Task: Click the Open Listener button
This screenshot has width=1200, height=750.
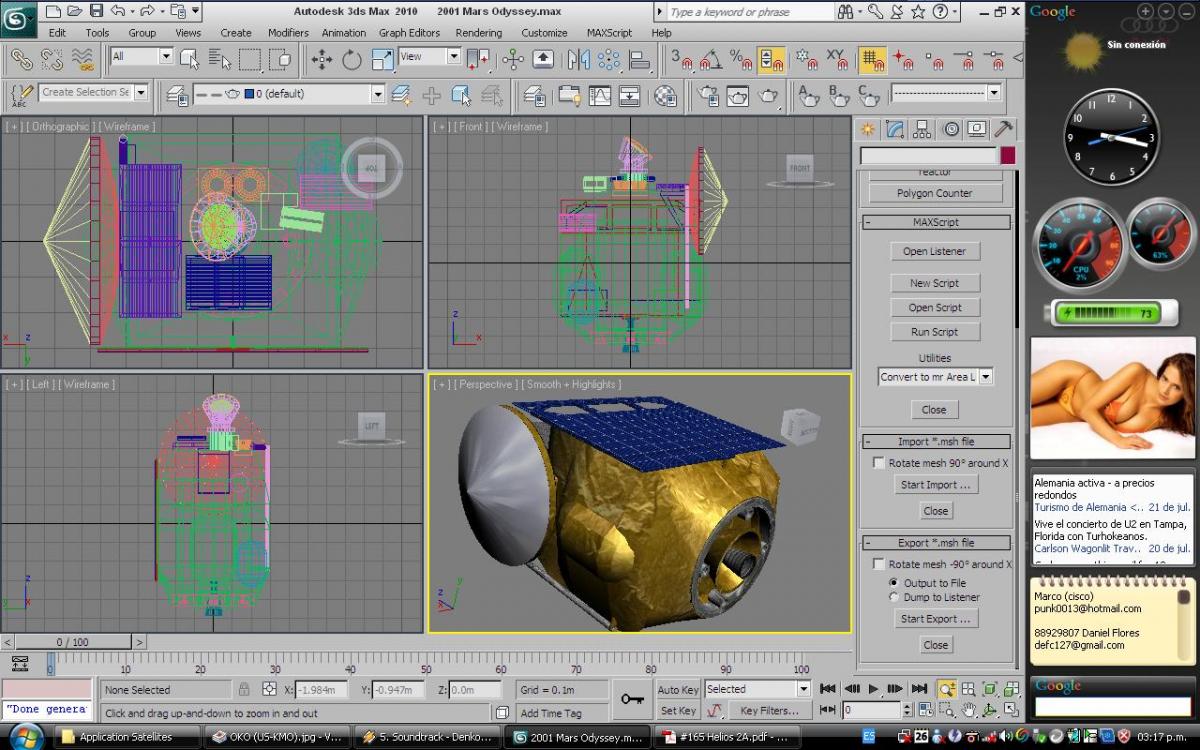Action: pos(935,251)
